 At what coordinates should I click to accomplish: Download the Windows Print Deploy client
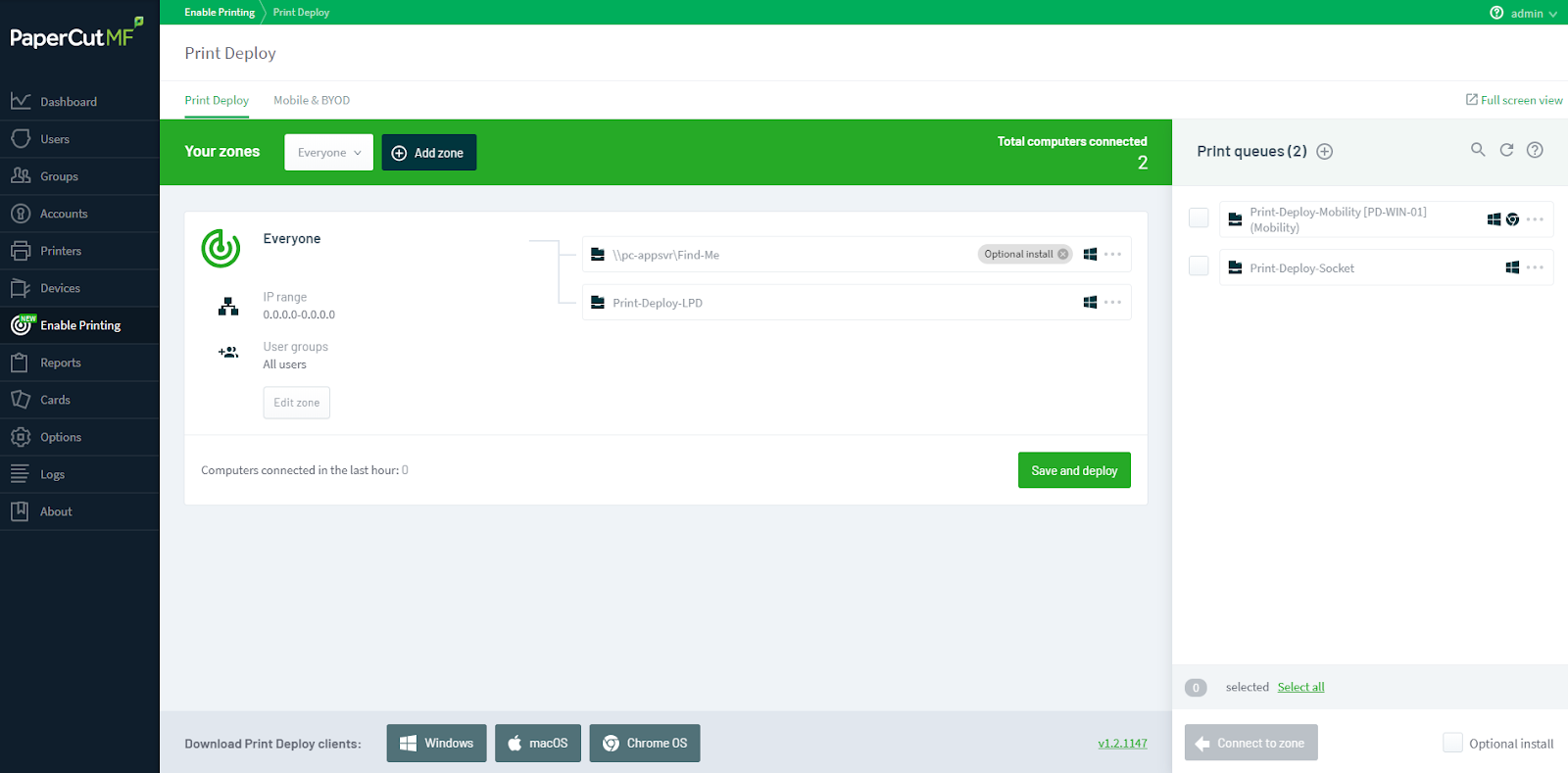pos(436,743)
